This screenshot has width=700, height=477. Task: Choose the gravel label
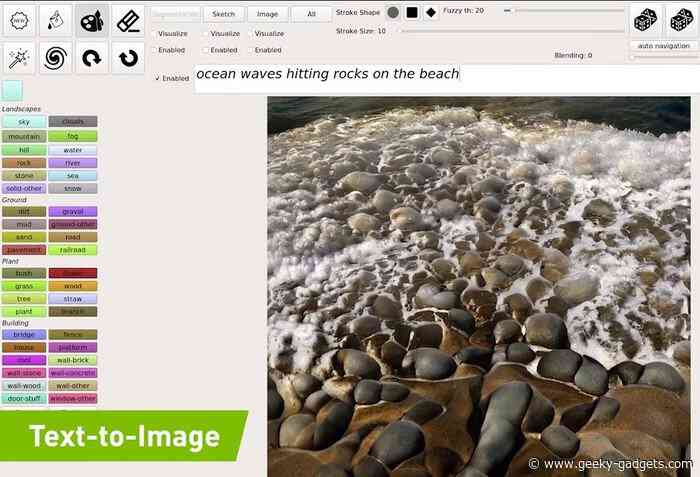[73, 212]
